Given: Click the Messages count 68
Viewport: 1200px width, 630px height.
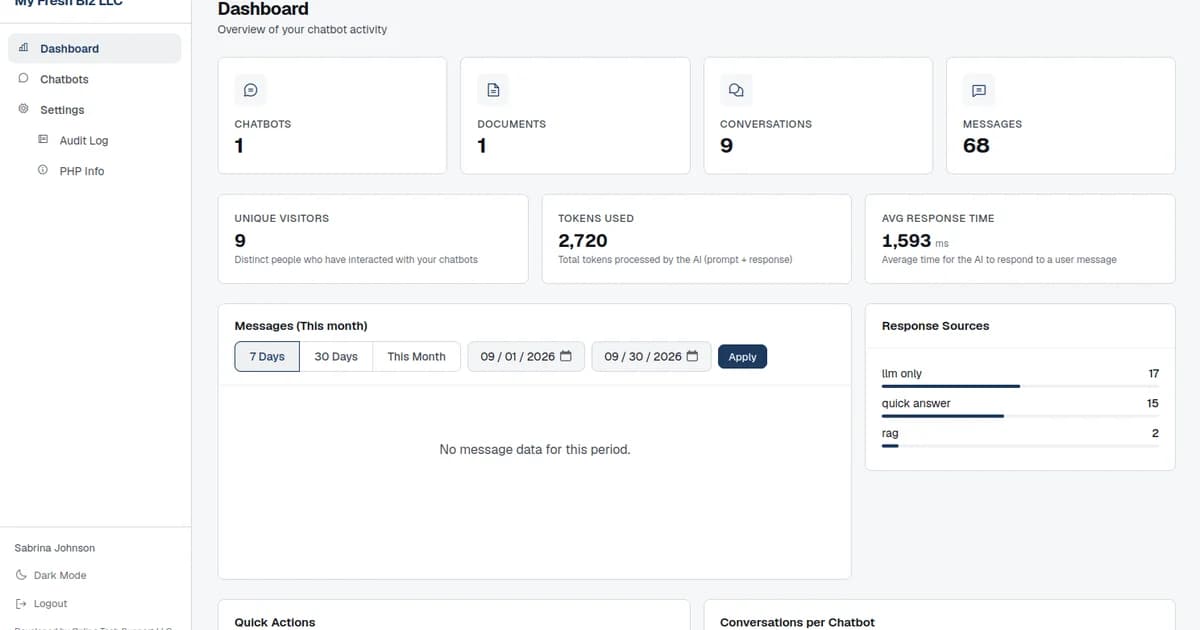Looking at the screenshot, I should click(x=976, y=146).
